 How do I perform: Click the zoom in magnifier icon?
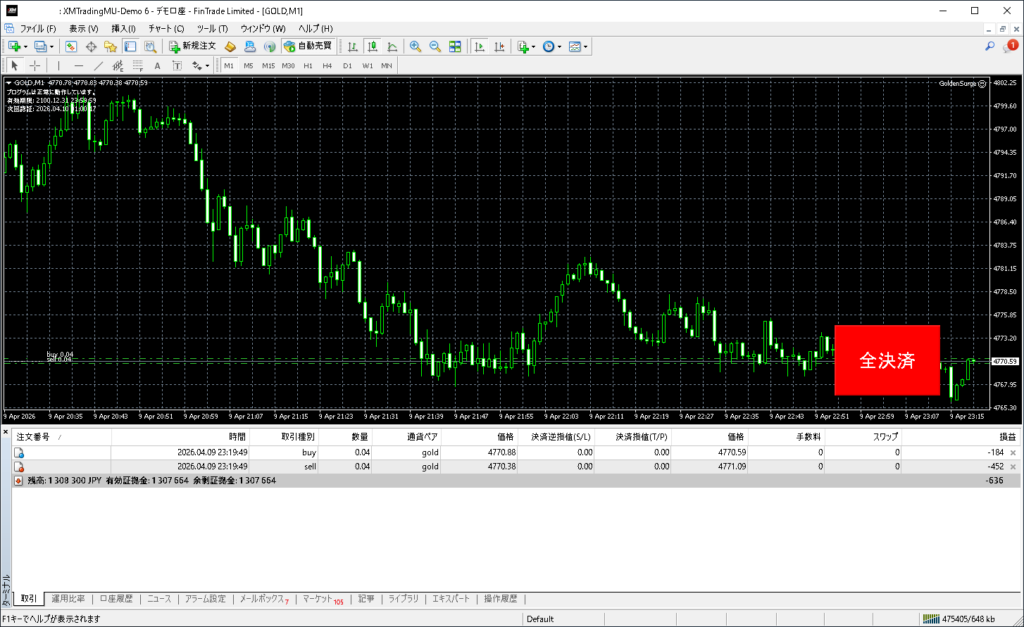(x=415, y=46)
